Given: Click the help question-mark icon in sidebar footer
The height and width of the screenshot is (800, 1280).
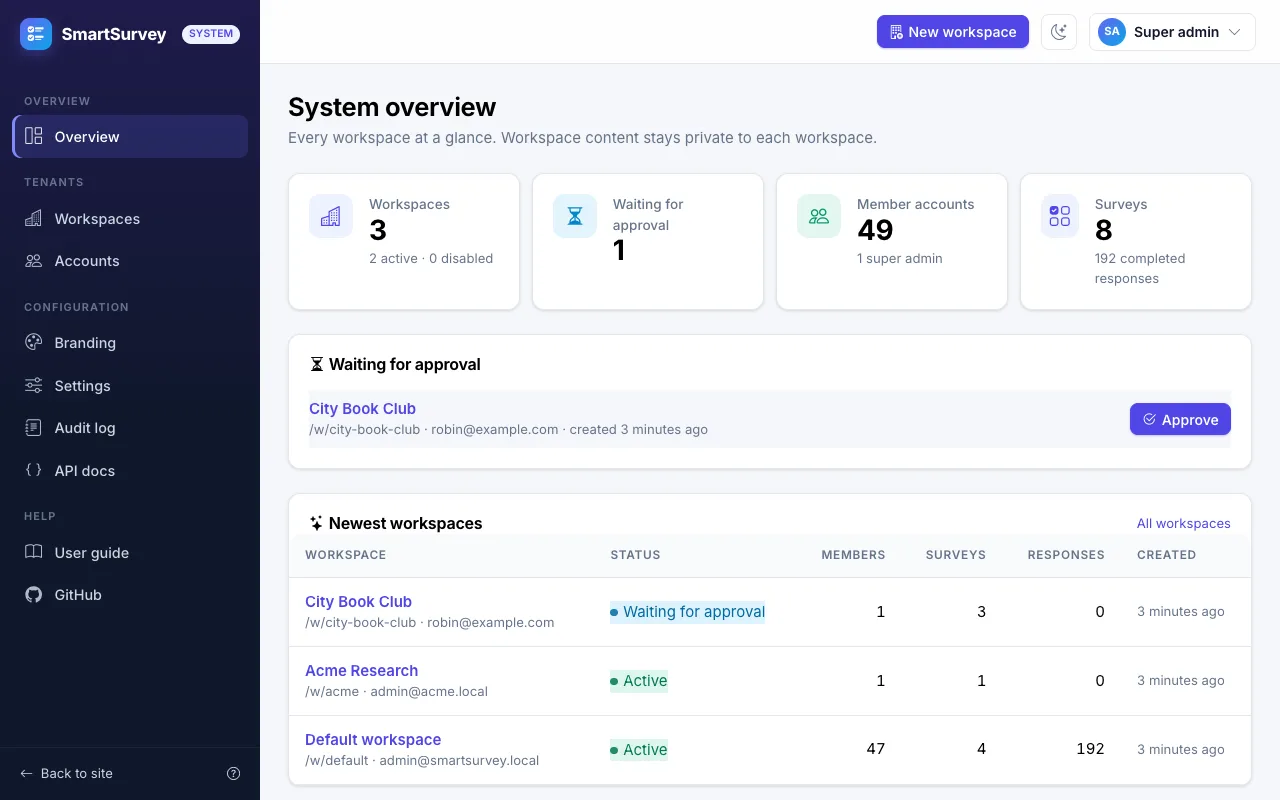Looking at the screenshot, I should pos(234,773).
